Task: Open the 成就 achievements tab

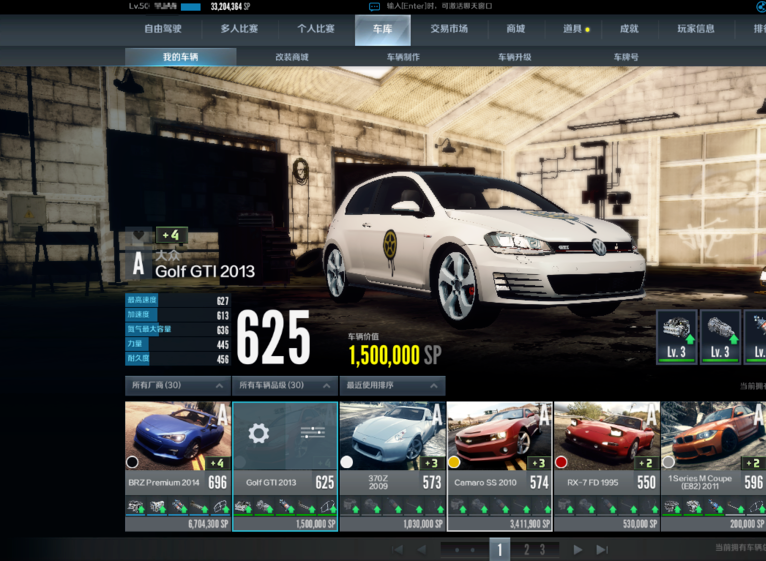Action: 629,29
